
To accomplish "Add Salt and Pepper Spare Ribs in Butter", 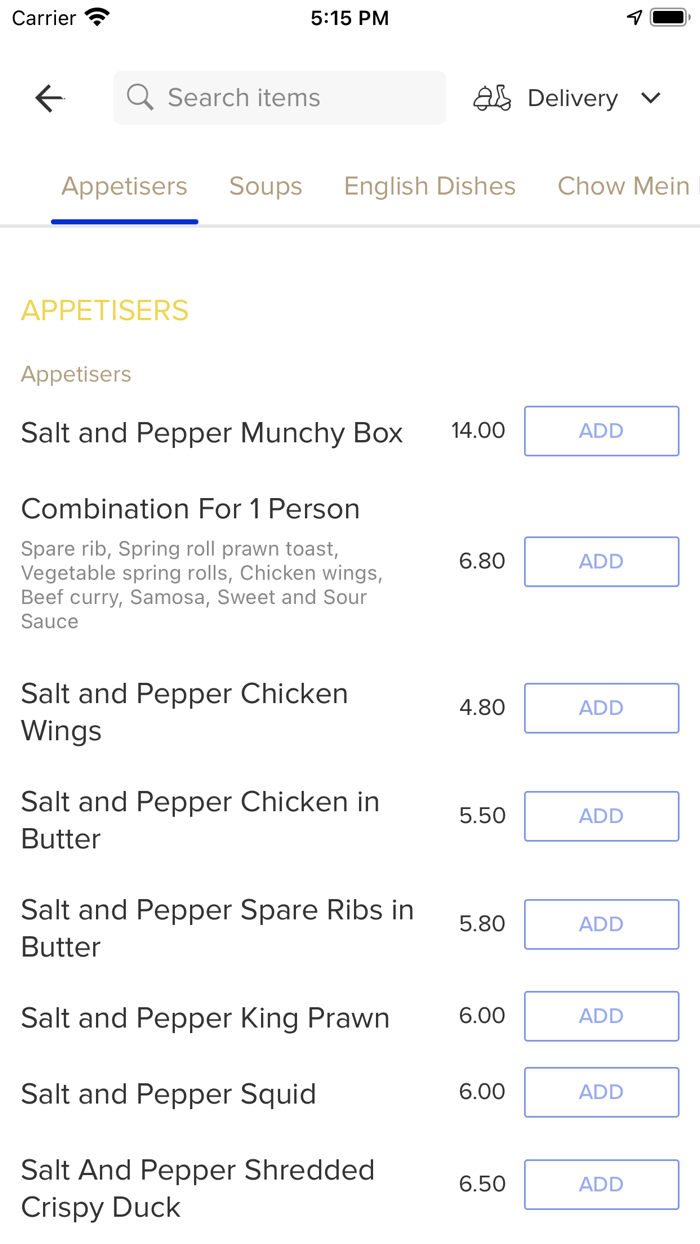I will click(x=601, y=924).
